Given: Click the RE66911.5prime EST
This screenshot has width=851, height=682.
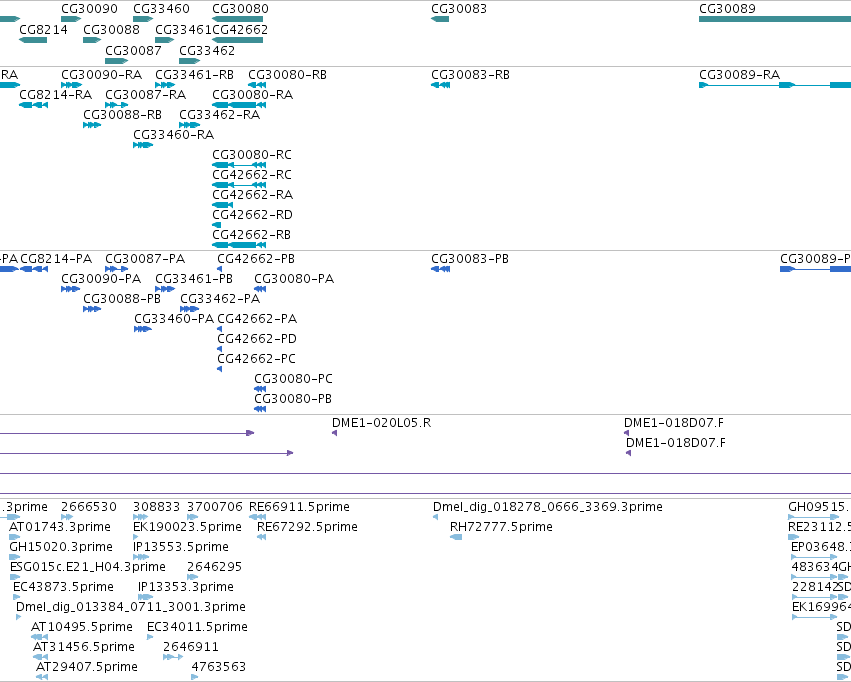Looking at the screenshot, I should click(299, 507).
